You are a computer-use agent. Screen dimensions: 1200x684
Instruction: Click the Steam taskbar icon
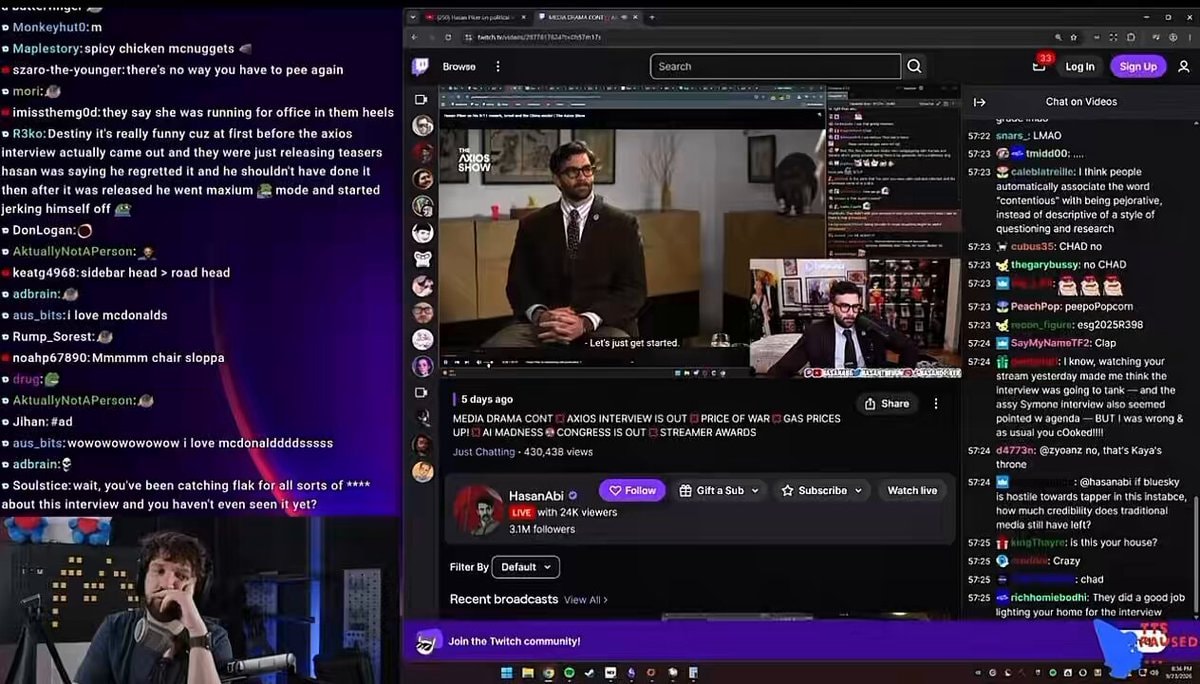tap(590, 671)
